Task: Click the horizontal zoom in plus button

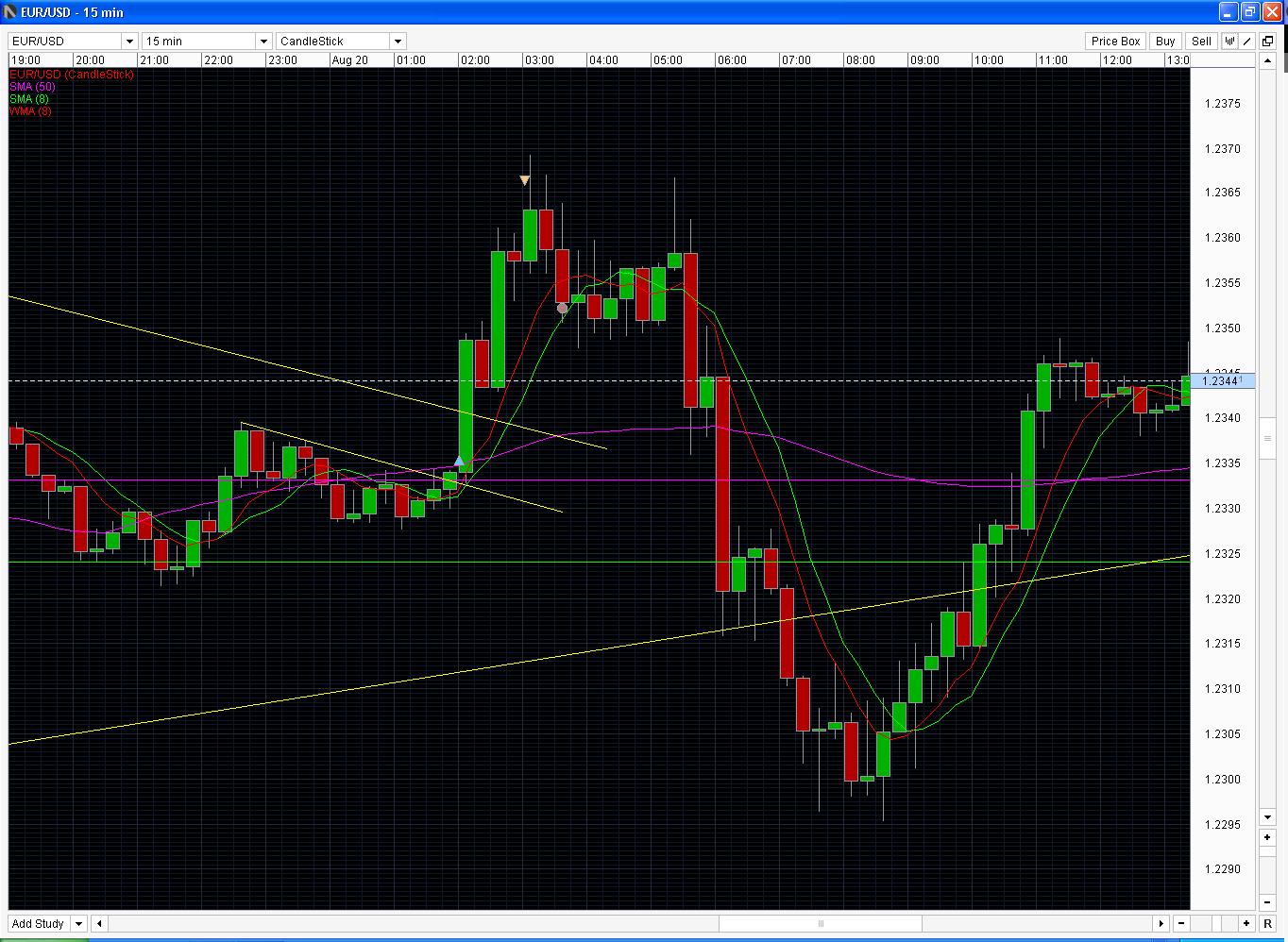Action: [1246, 923]
